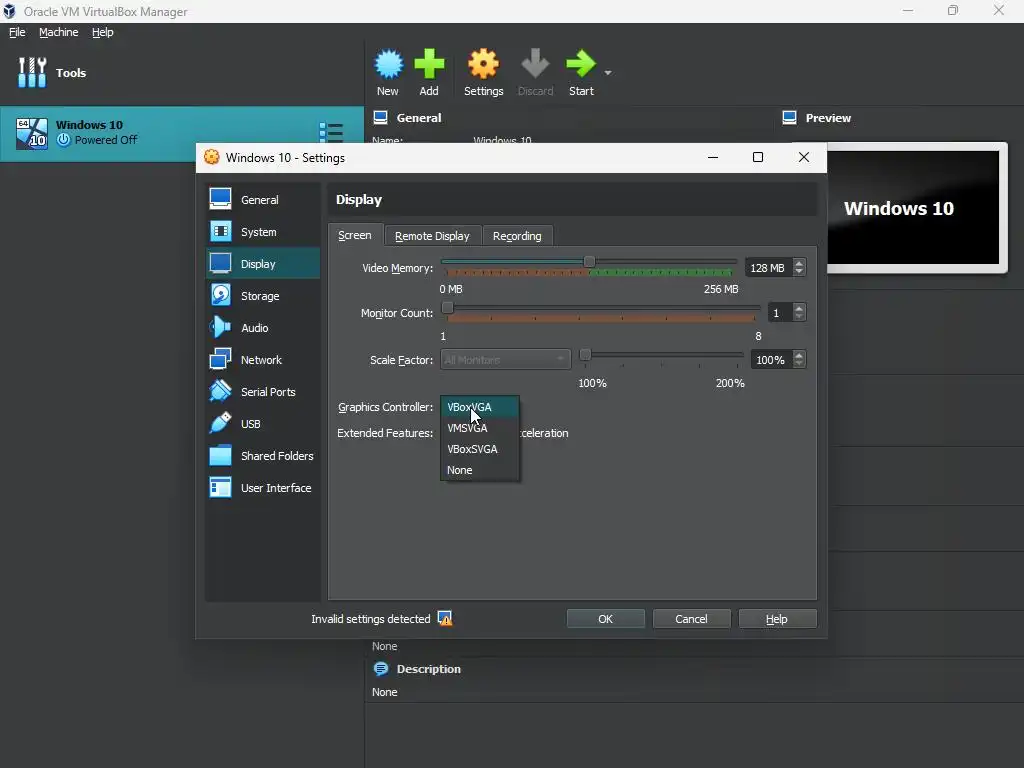Decrease Monitor Count with down spinner arrow
This screenshot has width=1024, height=768.
[799, 317]
